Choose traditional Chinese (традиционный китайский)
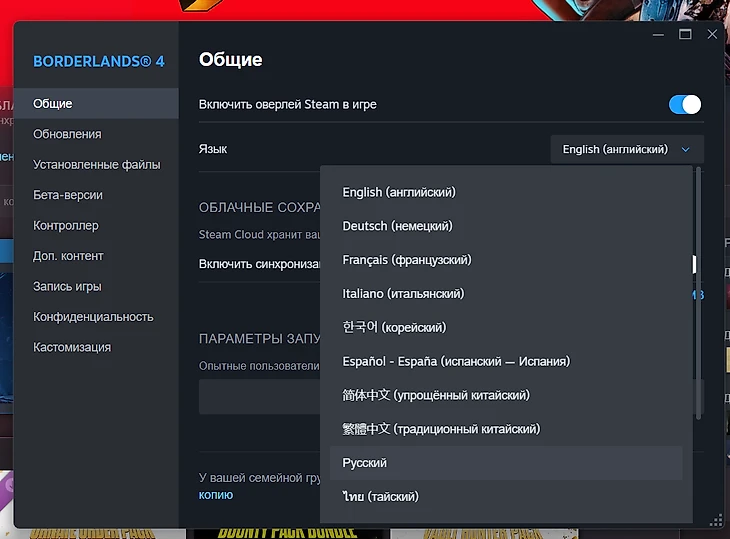The width and height of the screenshot is (730, 539). [441, 429]
